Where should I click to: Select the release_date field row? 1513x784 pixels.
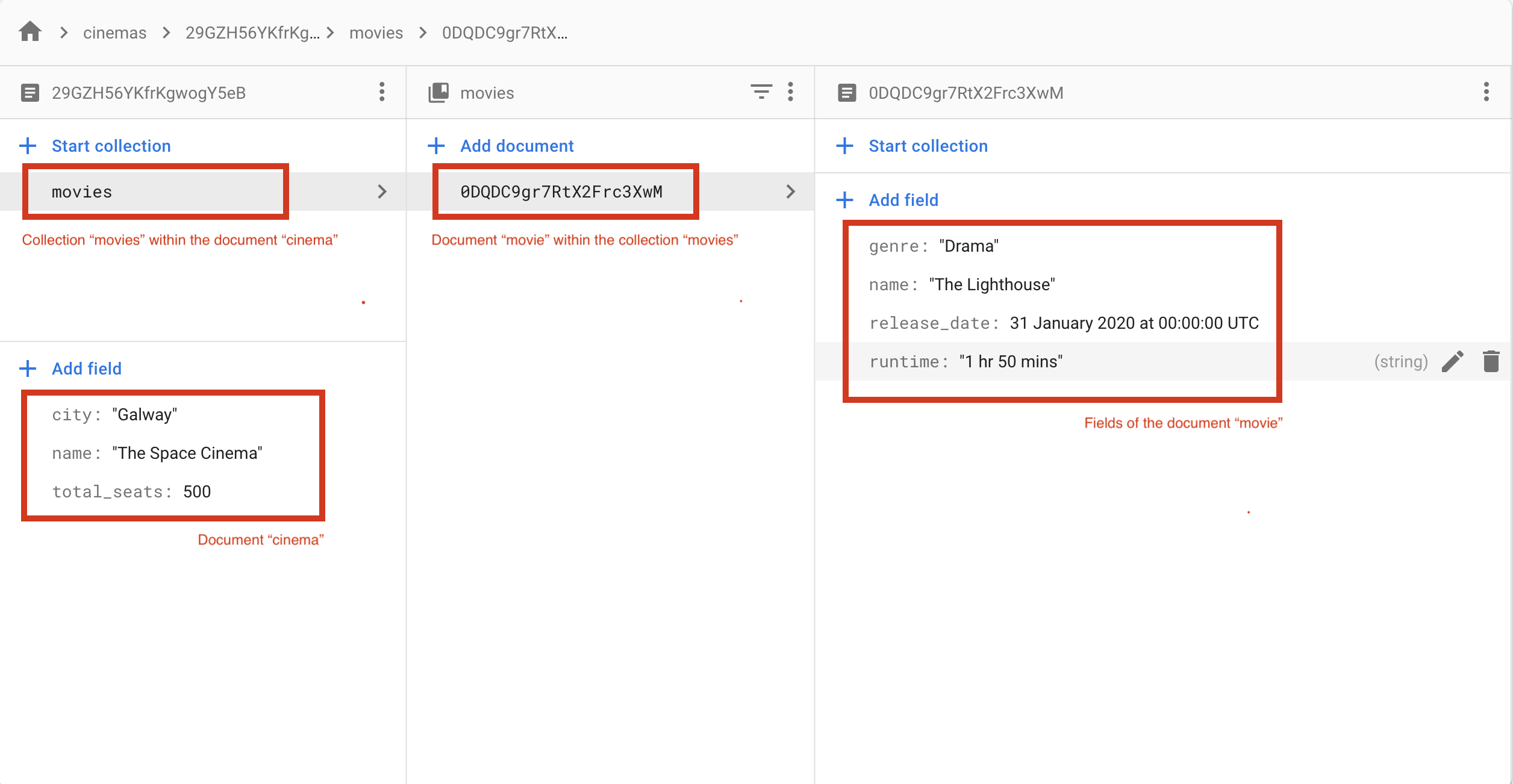coord(1063,323)
